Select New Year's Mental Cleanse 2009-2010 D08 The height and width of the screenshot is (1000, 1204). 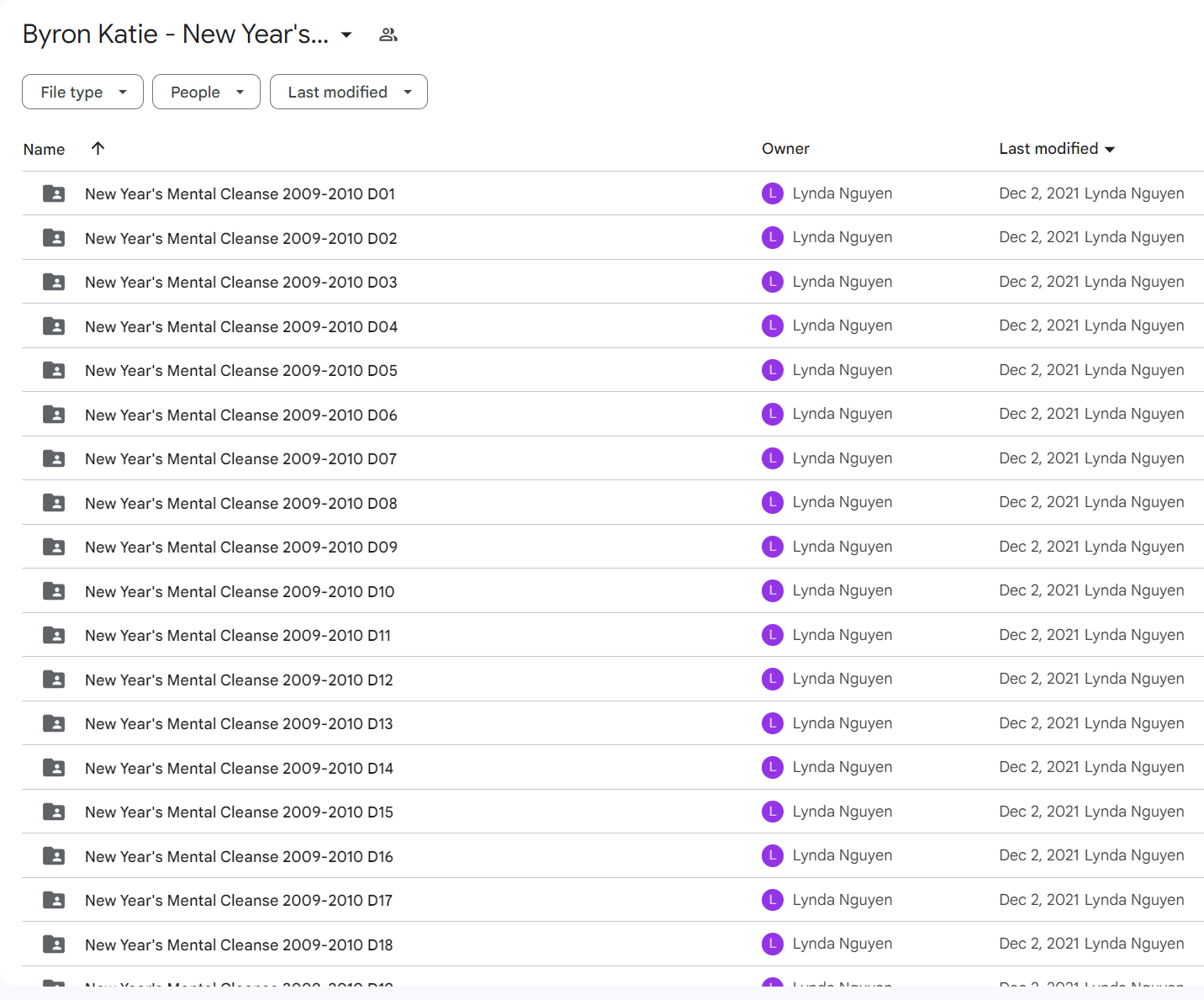pyautogui.click(x=240, y=503)
